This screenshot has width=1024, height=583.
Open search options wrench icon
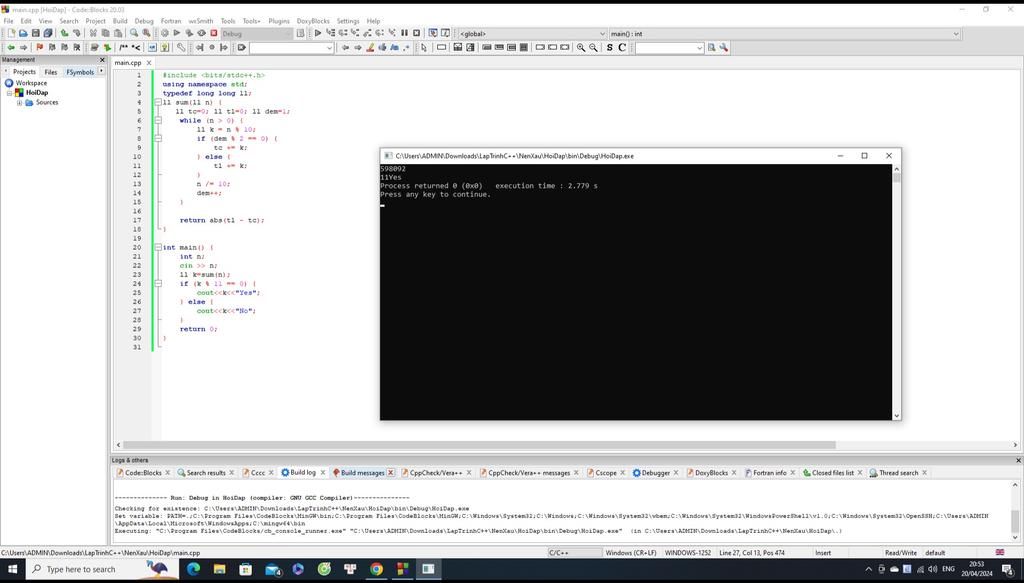(724, 48)
